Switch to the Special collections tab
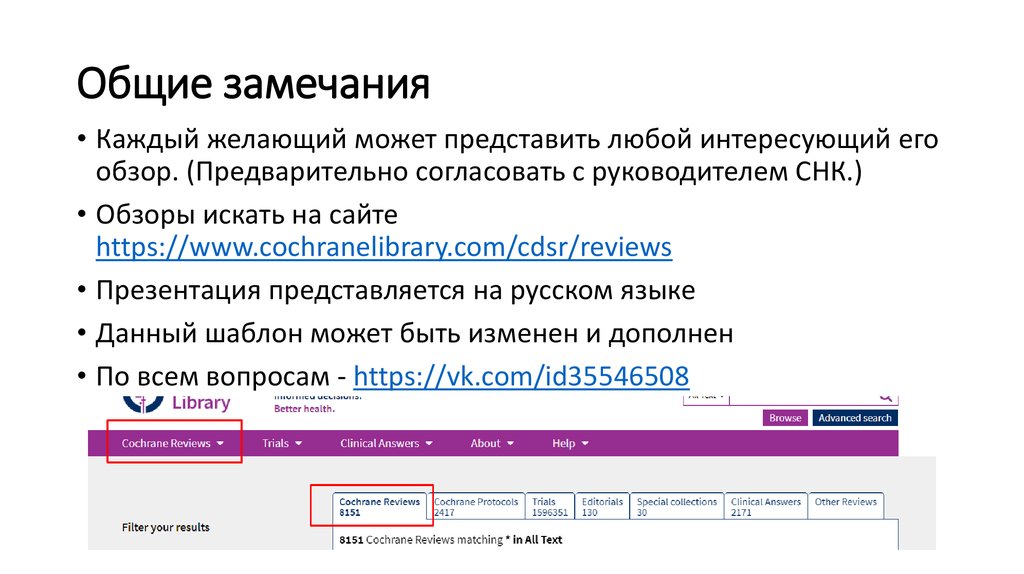 pyautogui.click(x=677, y=507)
